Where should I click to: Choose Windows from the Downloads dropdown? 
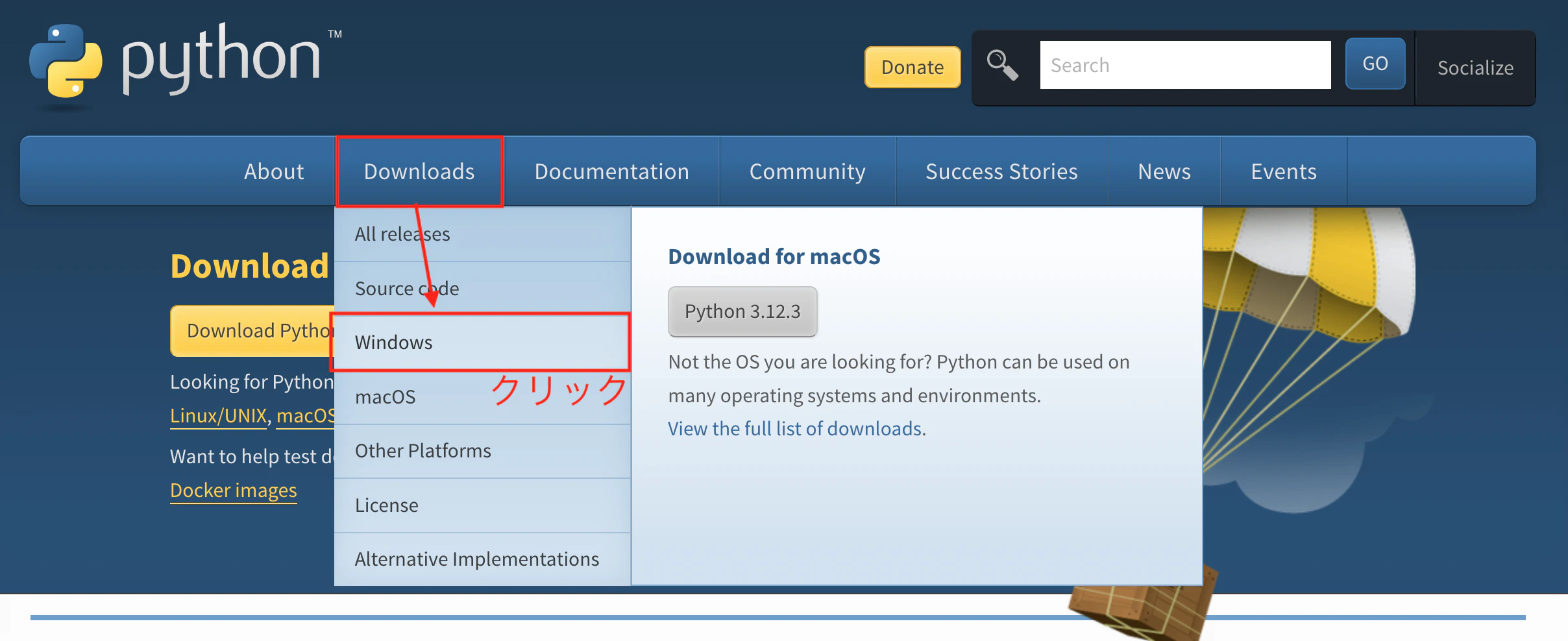482,343
